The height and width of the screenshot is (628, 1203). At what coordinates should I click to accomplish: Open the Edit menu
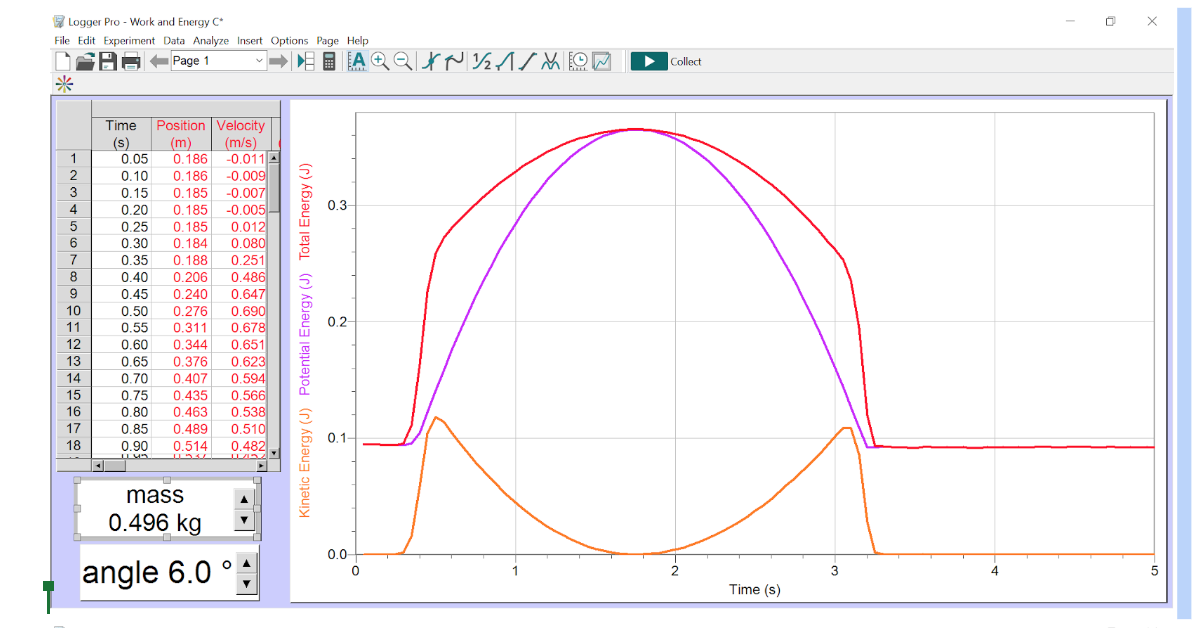click(86, 41)
